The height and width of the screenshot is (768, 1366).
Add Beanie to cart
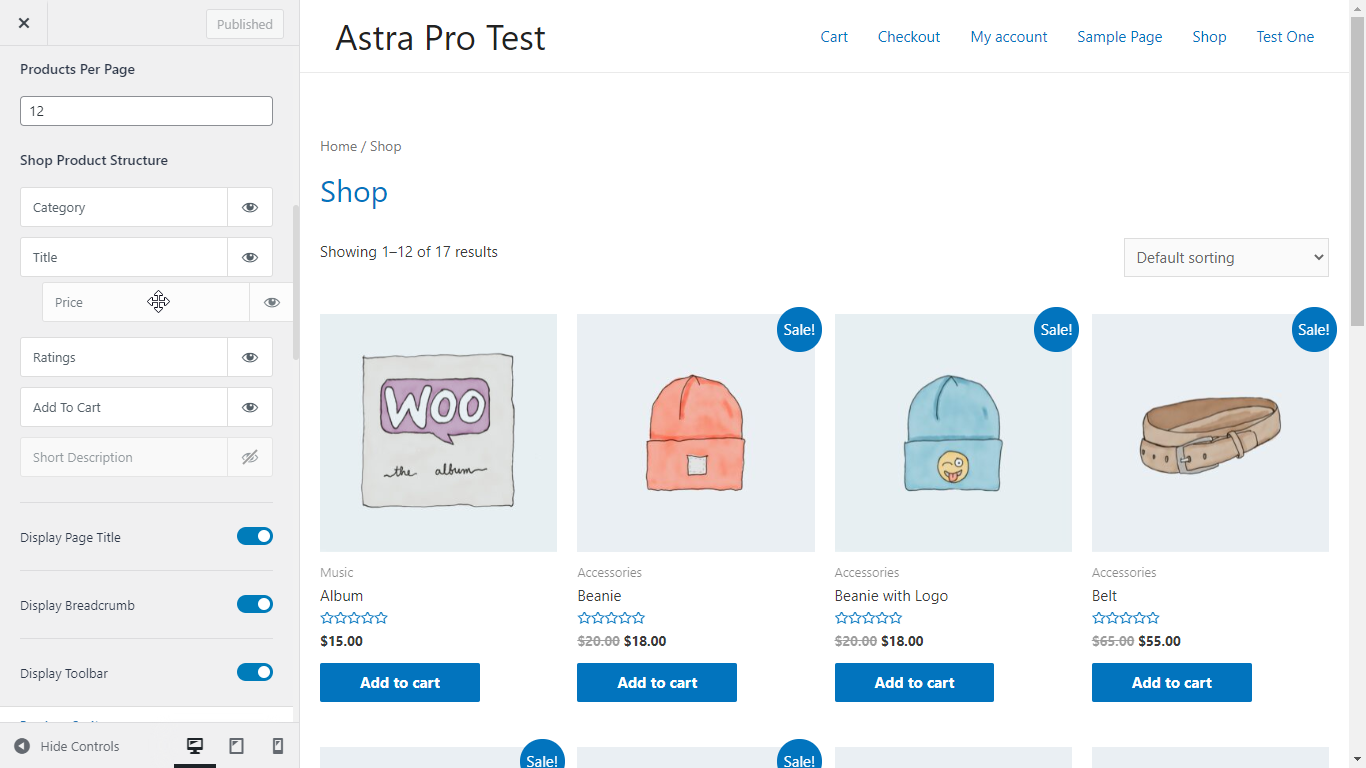coord(657,682)
